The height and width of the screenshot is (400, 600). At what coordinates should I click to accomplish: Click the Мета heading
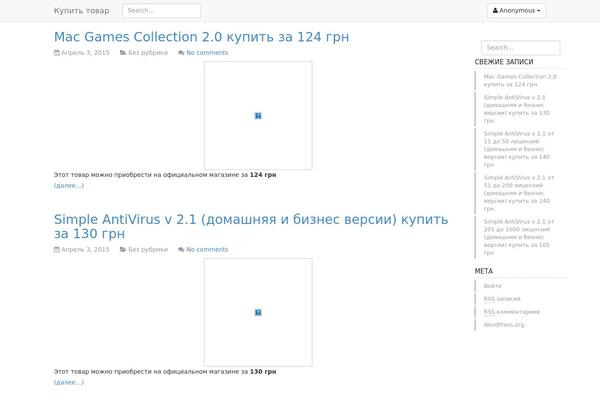pos(484,271)
